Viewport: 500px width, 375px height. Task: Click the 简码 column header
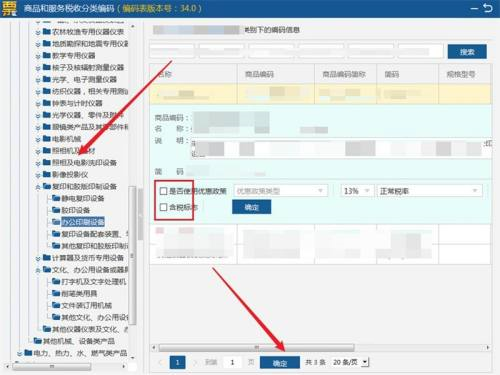pyautogui.click(x=407, y=74)
